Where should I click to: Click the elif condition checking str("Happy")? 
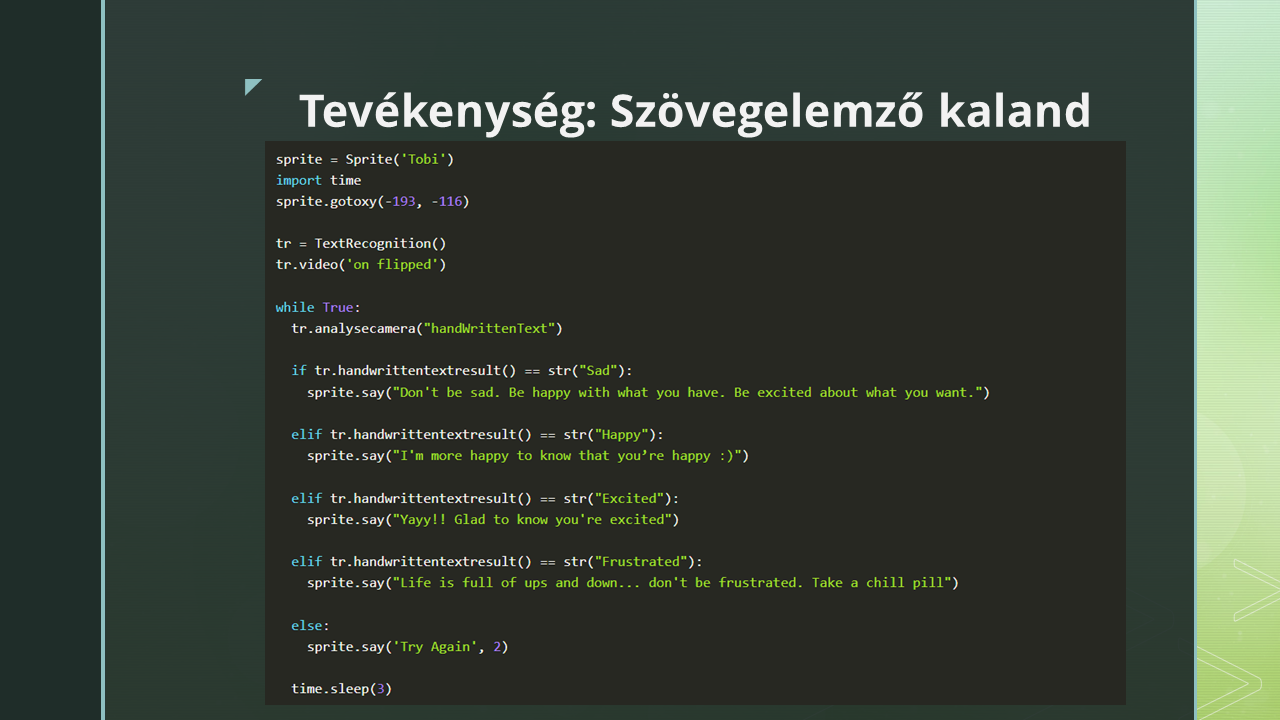[477, 434]
